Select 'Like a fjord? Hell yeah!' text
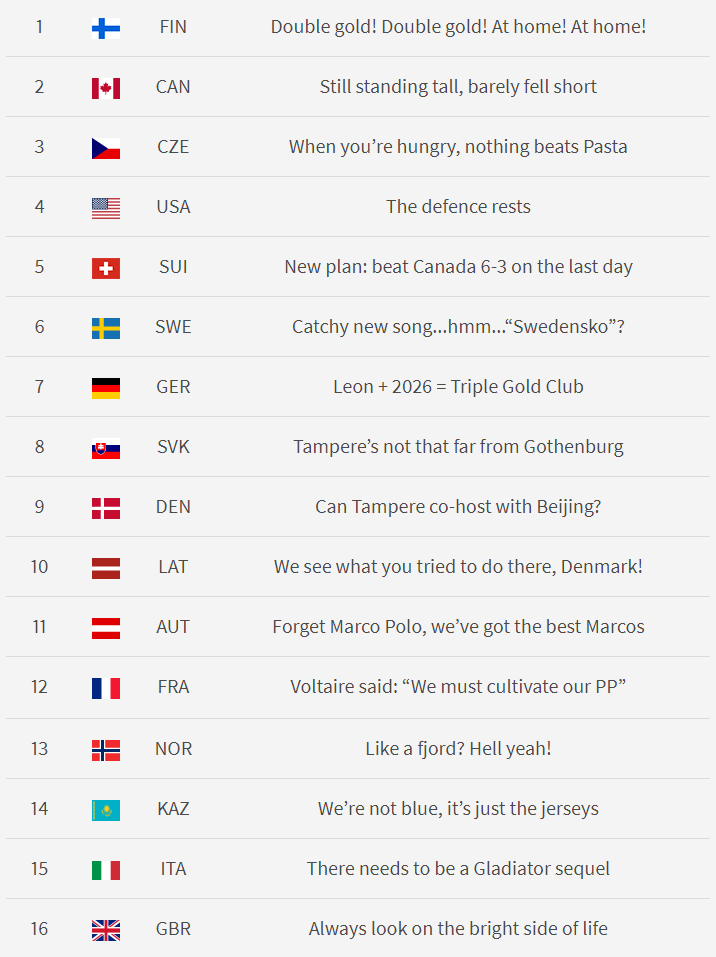Viewport: 716px width, 957px height. coord(458,749)
